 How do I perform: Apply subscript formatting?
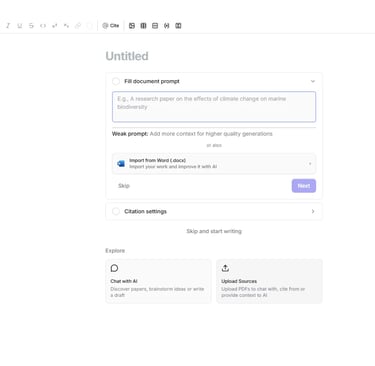pos(66,26)
